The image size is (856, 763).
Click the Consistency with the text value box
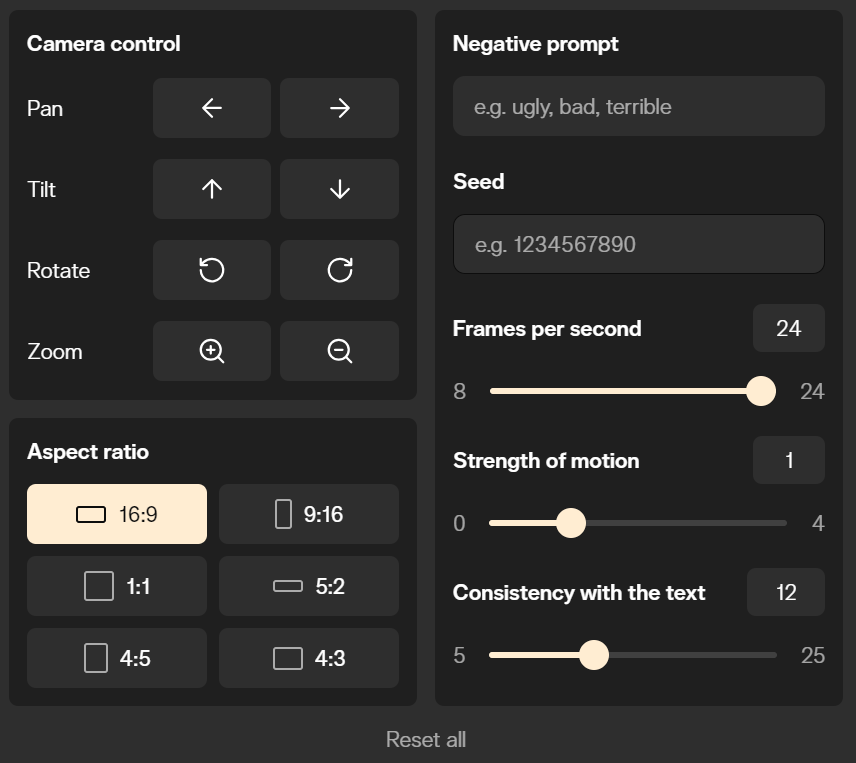point(786,593)
